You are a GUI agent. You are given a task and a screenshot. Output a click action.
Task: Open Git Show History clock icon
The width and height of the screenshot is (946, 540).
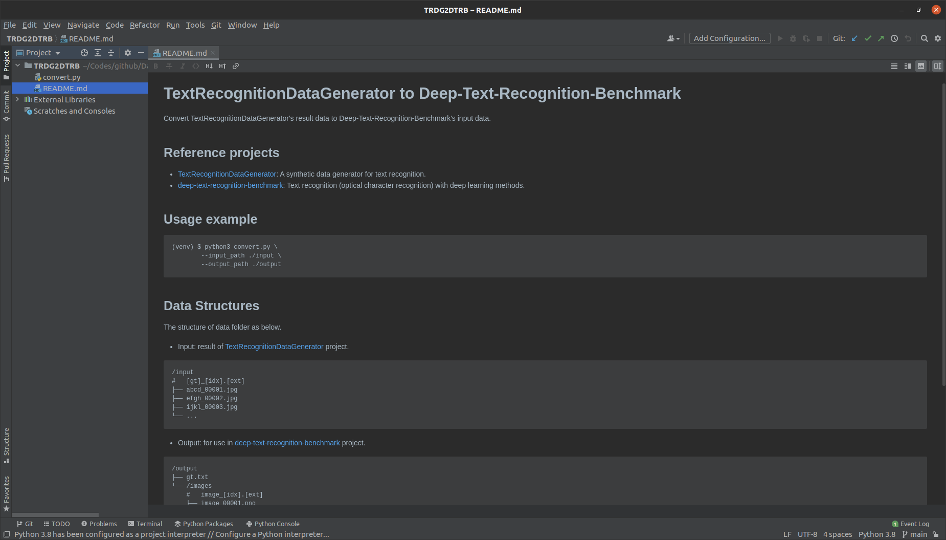point(895,39)
